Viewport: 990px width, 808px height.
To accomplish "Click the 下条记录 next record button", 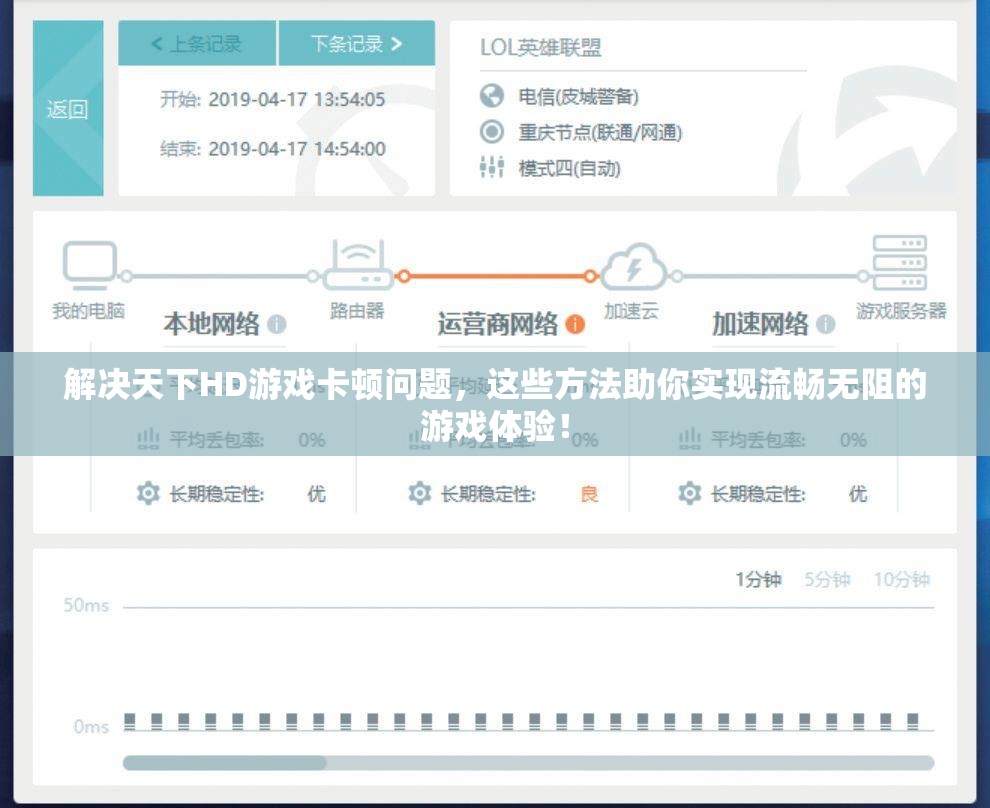I will pos(357,44).
